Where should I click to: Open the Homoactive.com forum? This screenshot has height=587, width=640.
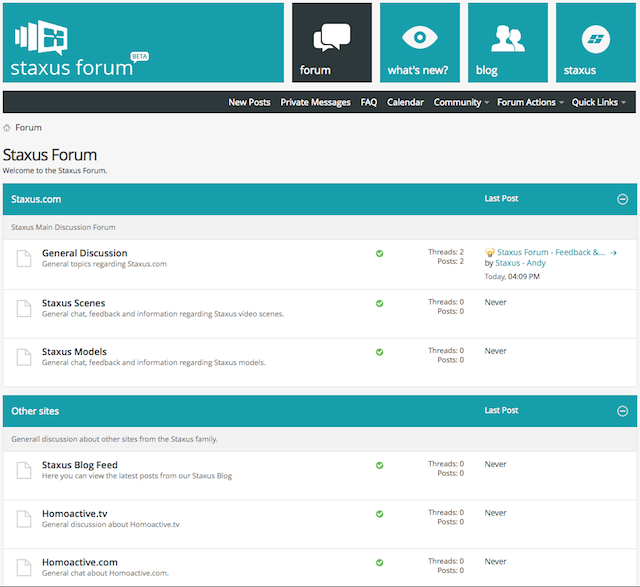tap(80, 562)
